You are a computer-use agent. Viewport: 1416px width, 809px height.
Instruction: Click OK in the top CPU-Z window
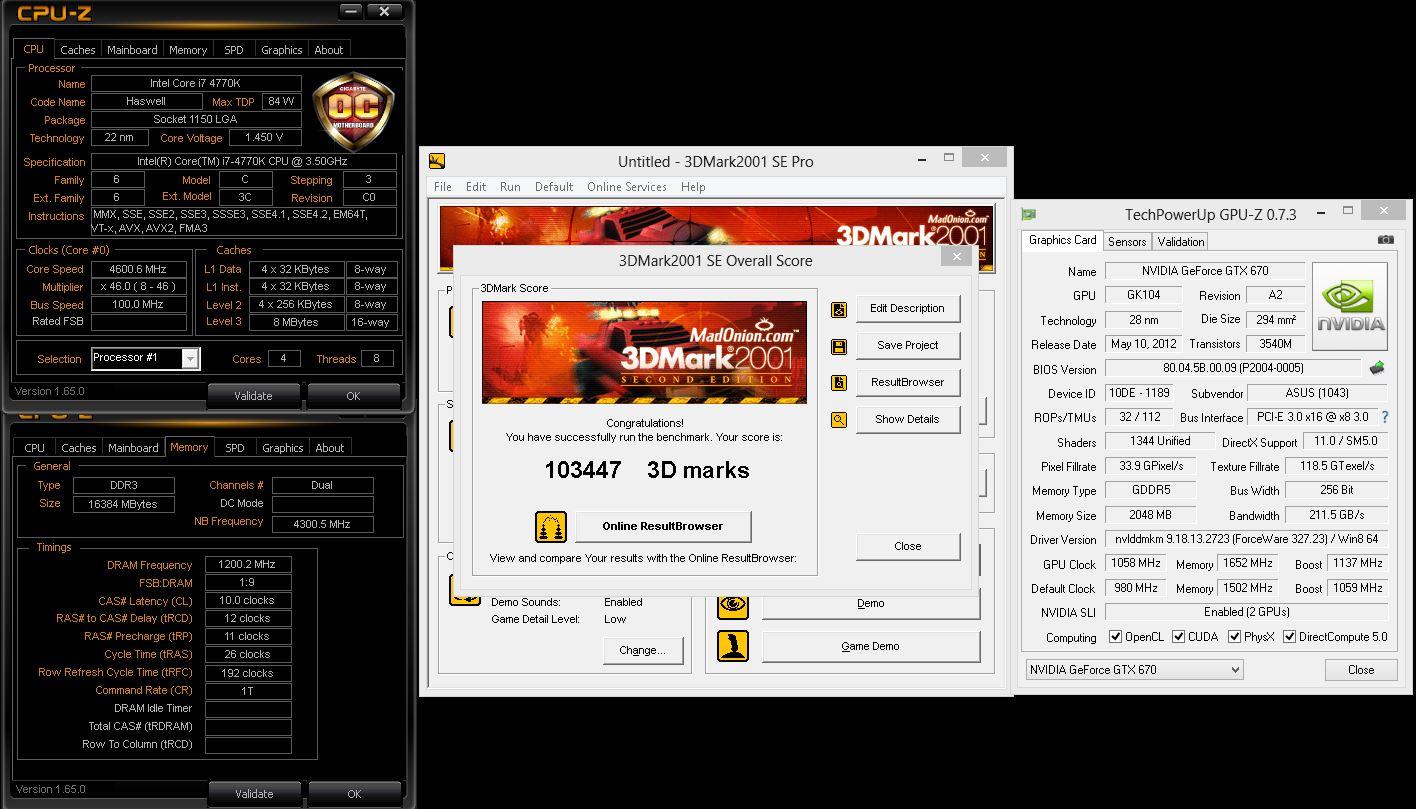(x=353, y=396)
